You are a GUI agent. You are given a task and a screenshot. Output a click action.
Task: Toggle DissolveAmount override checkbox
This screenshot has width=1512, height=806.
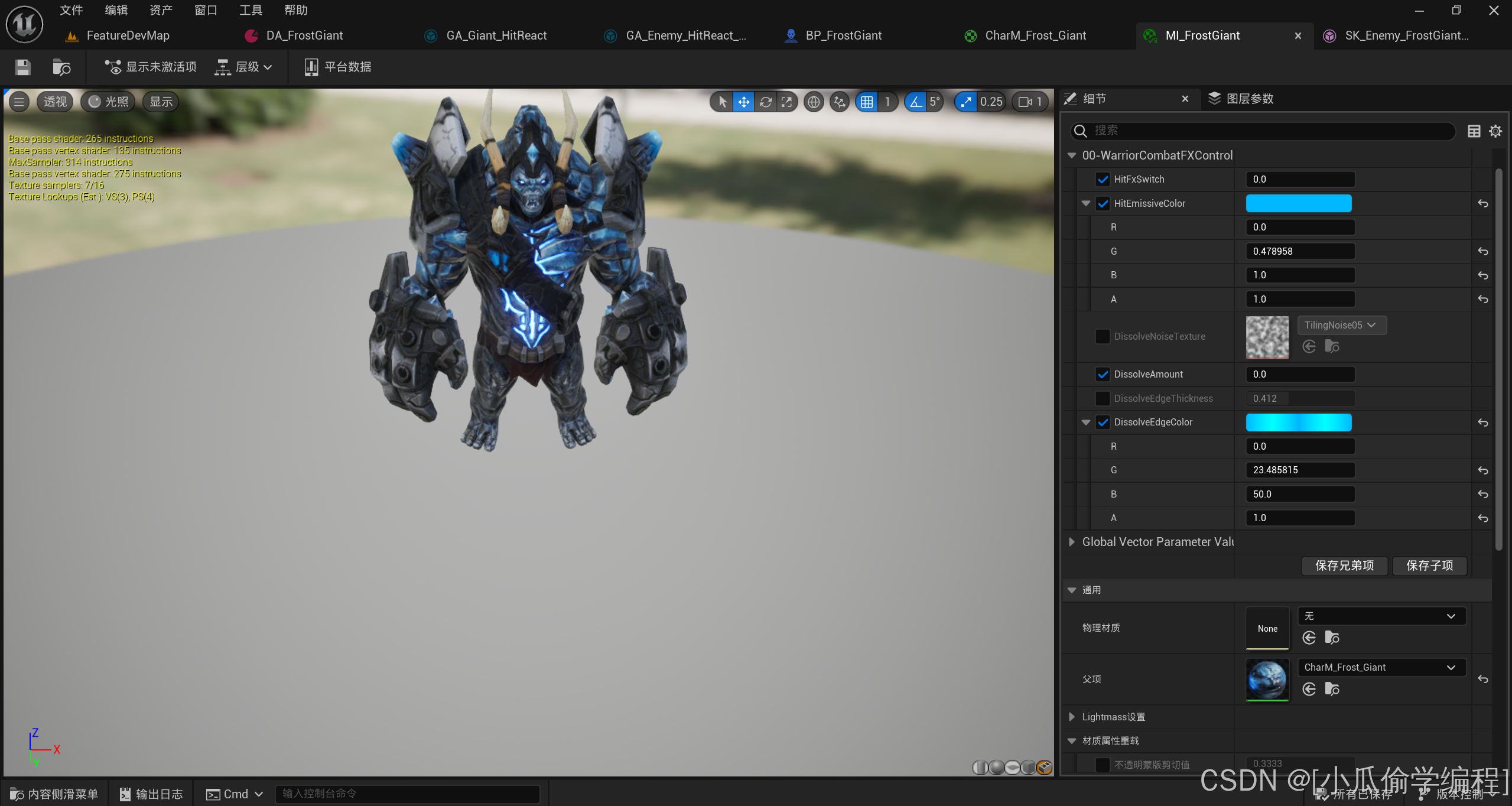(1103, 374)
